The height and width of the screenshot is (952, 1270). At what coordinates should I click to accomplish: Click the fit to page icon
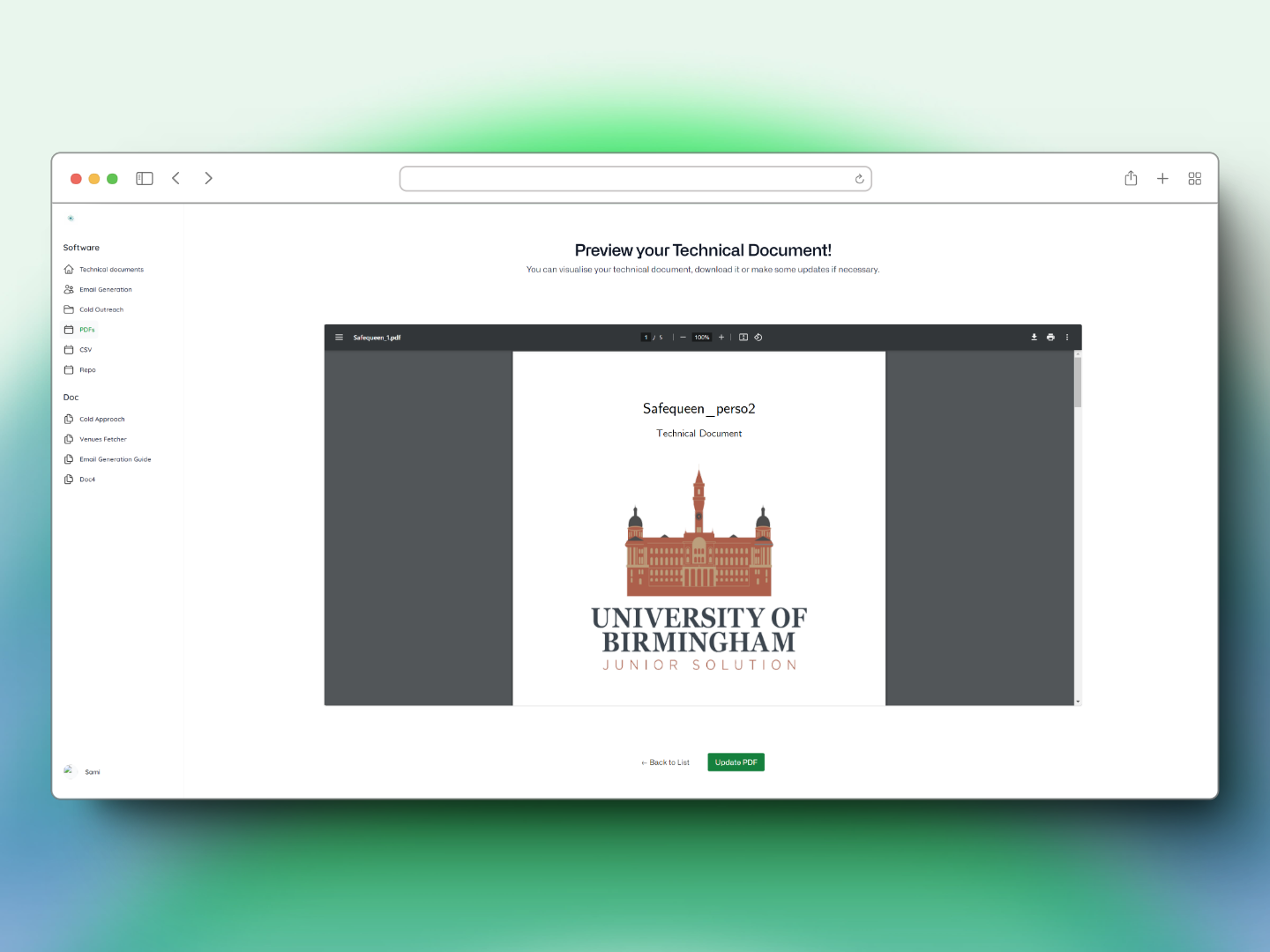743,338
